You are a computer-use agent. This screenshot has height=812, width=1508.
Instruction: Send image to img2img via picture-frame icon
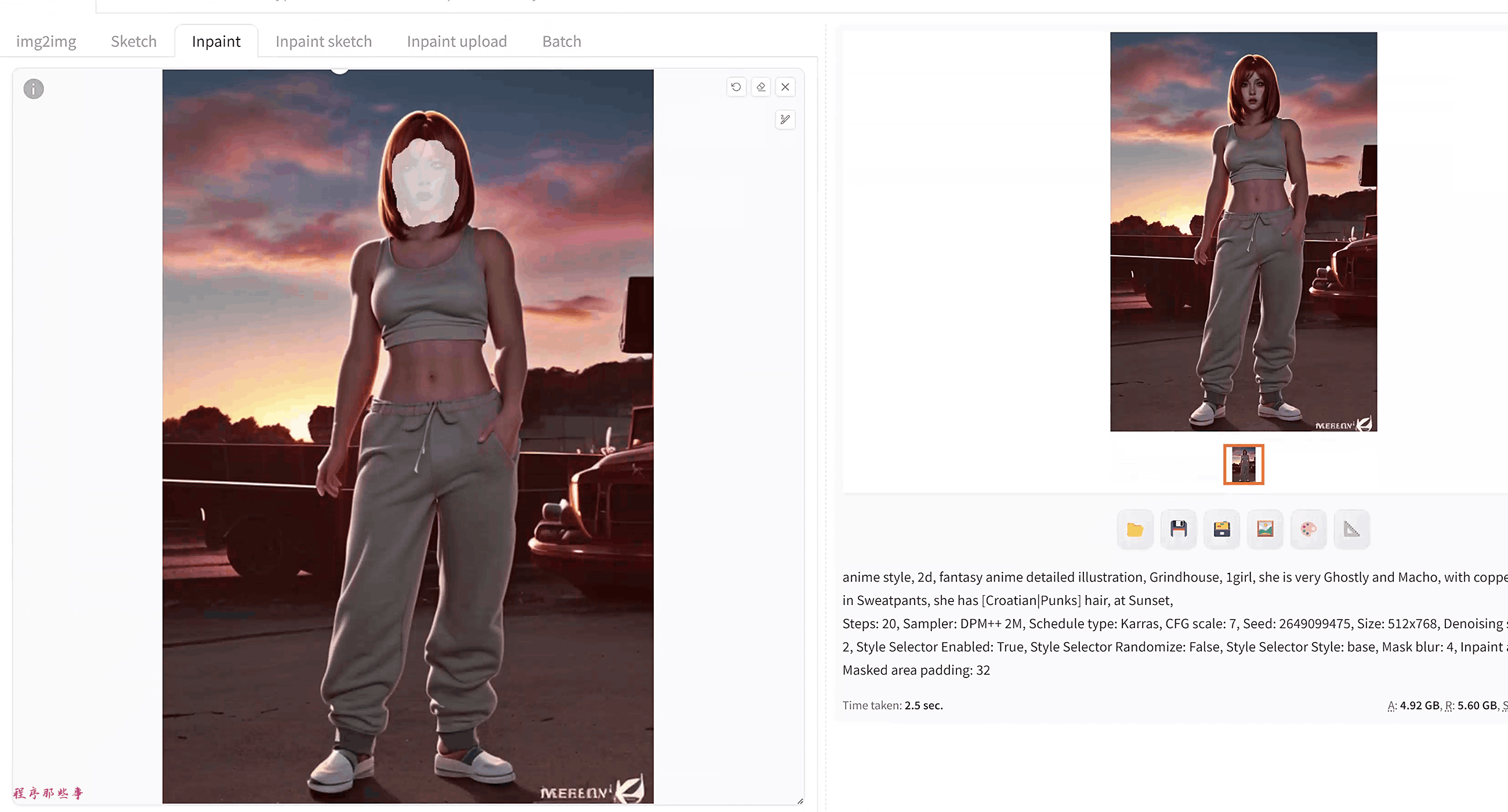click(1264, 530)
